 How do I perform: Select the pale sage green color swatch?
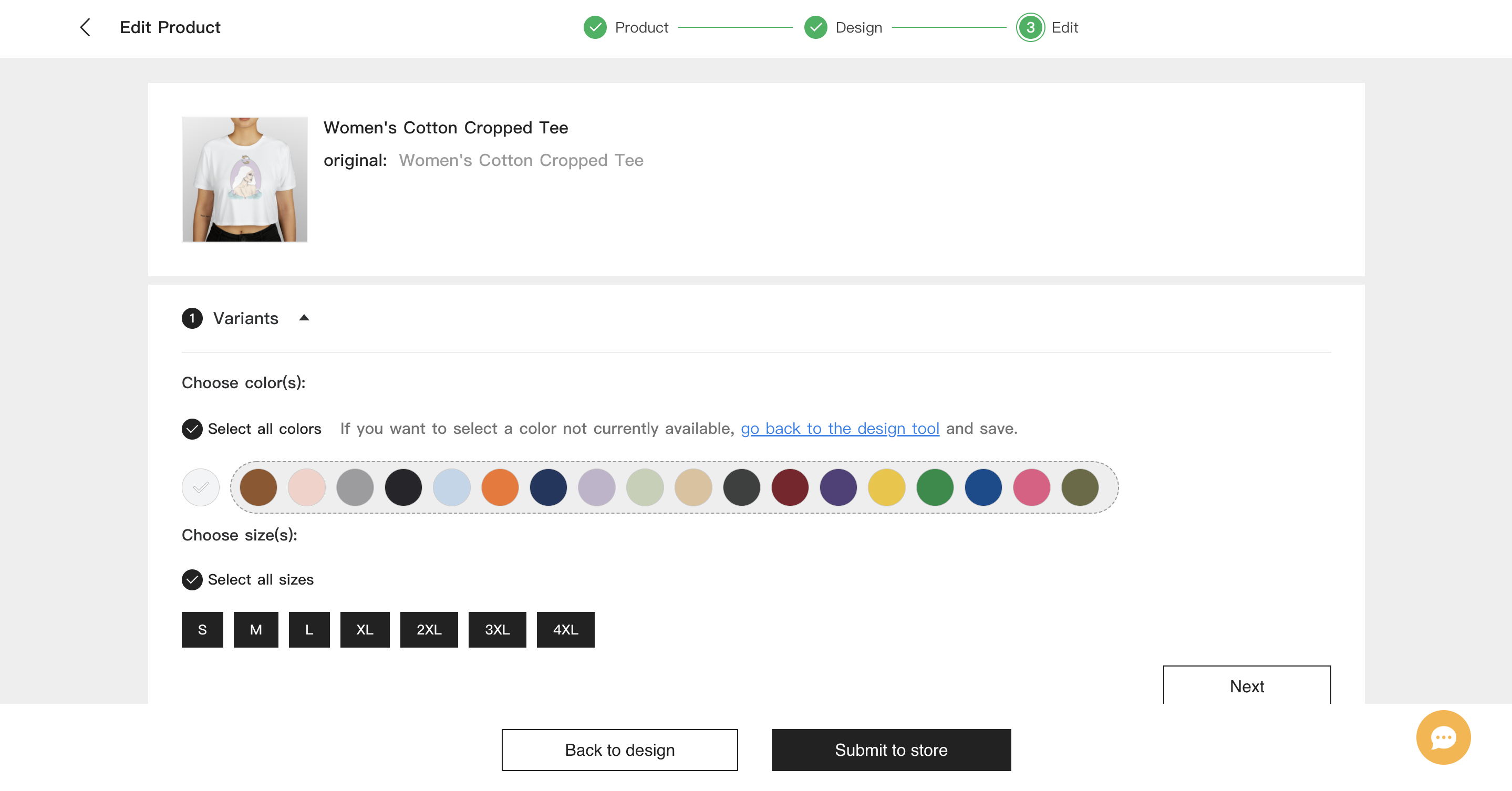pyautogui.click(x=645, y=487)
